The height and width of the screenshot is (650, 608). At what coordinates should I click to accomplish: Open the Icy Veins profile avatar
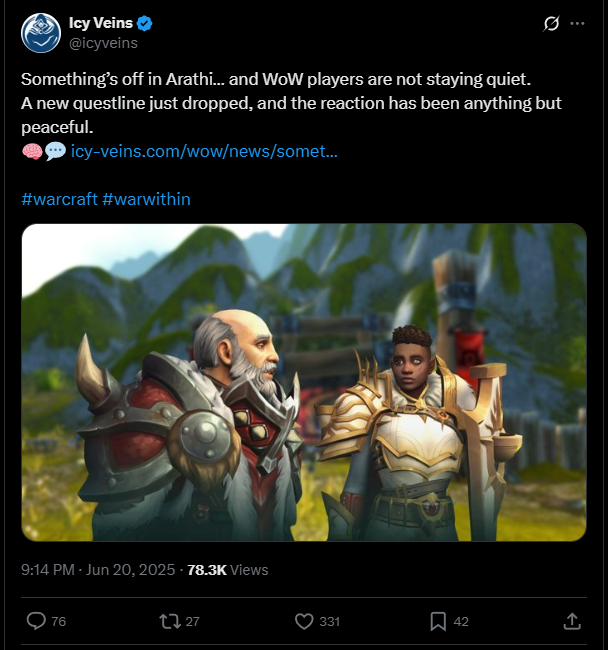tap(41, 33)
